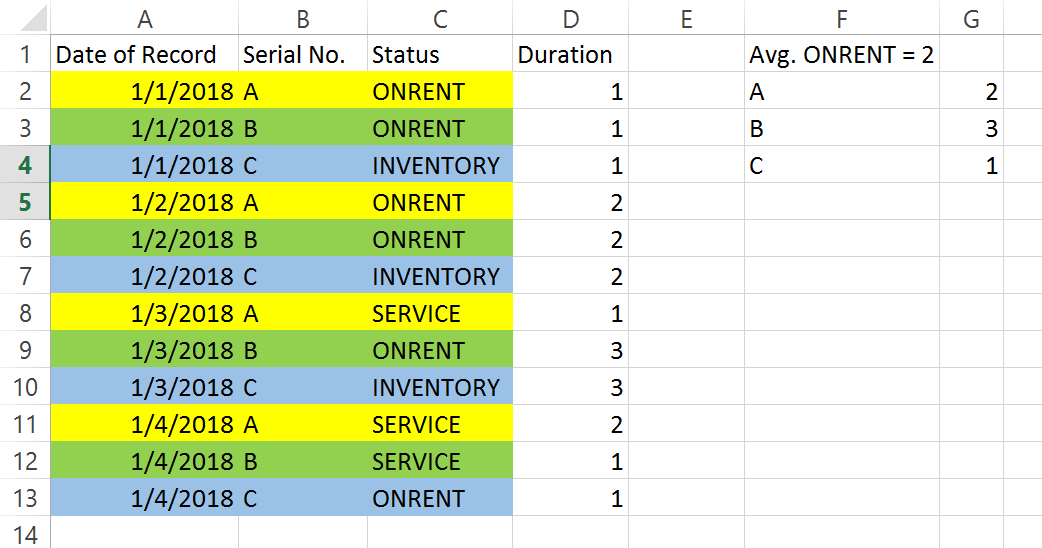Click the 'Status' header cell
The height and width of the screenshot is (548, 1042).
tap(440, 54)
